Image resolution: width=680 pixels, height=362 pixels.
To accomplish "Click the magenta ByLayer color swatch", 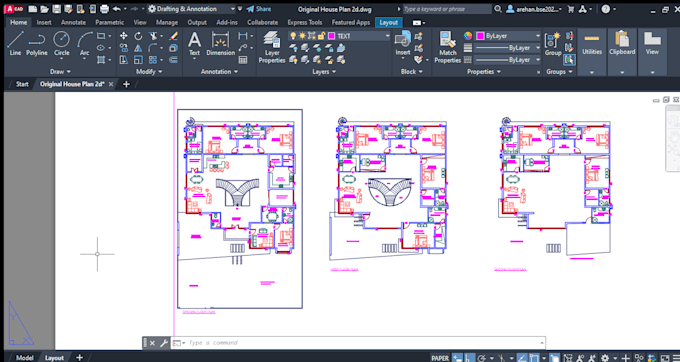I will click(480, 36).
